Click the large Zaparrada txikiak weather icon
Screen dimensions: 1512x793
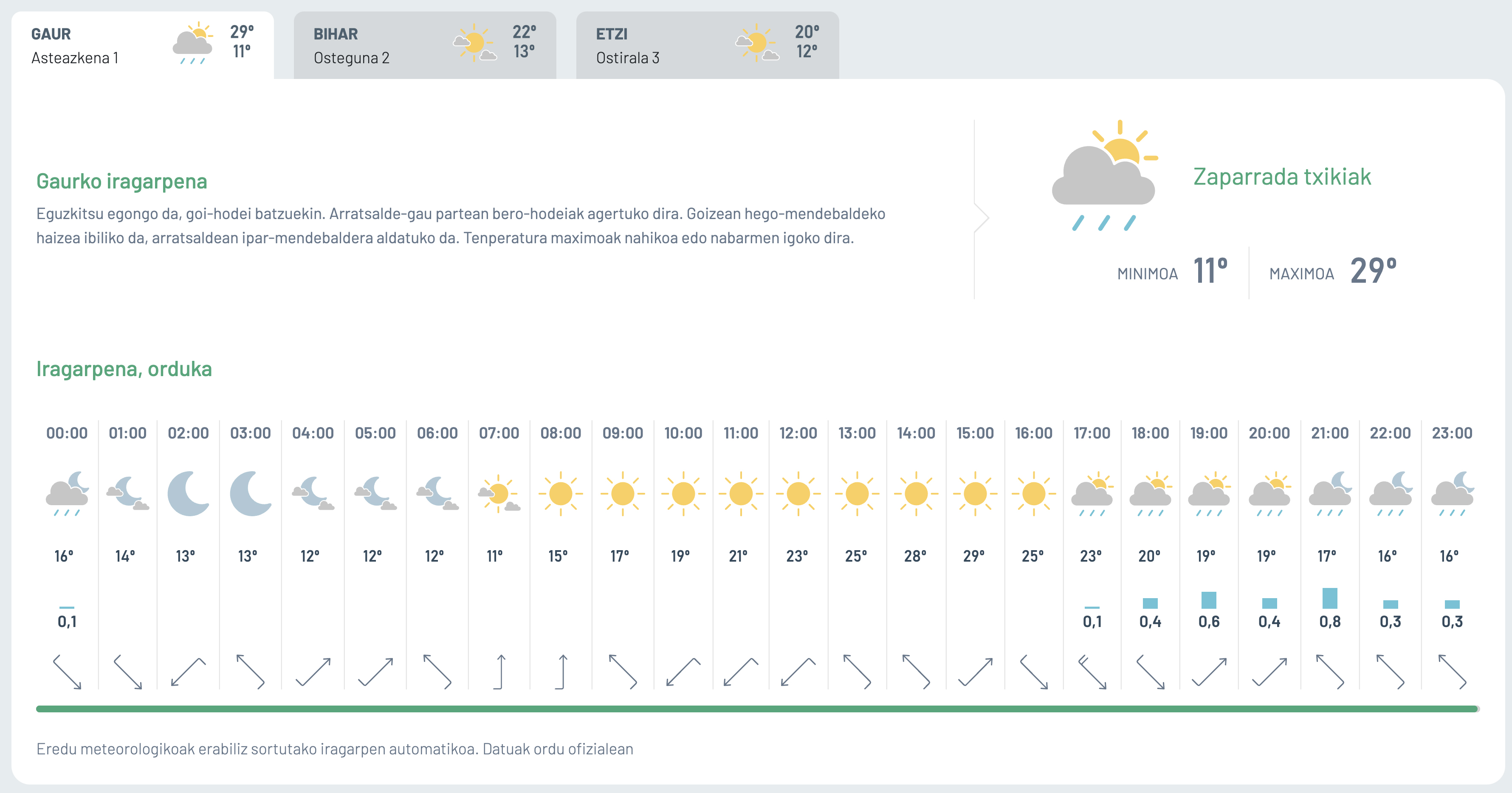[1105, 175]
